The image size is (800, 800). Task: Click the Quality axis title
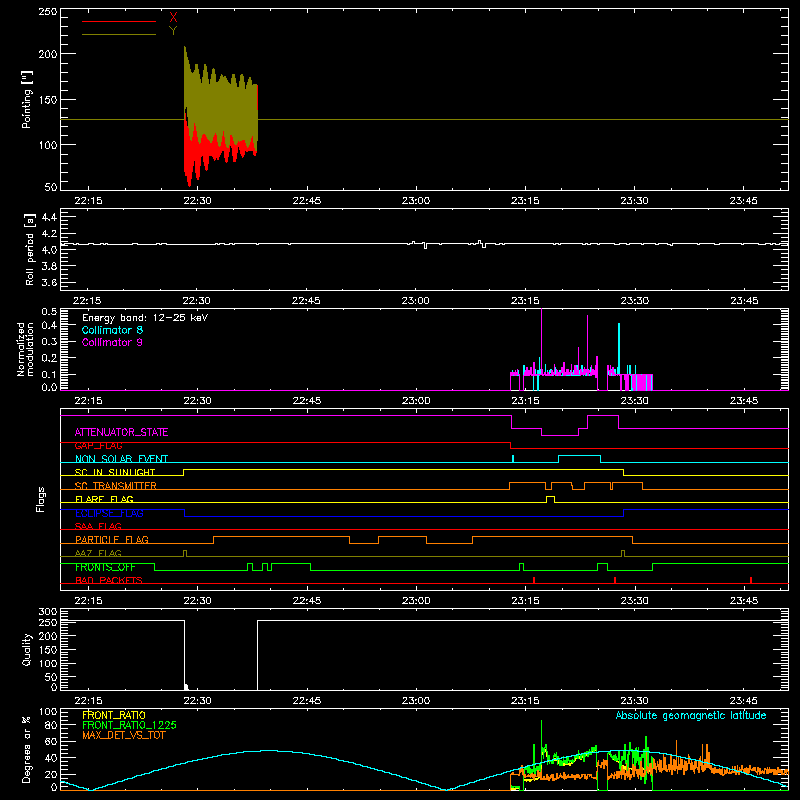pyautogui.click(x=27, y=649)
